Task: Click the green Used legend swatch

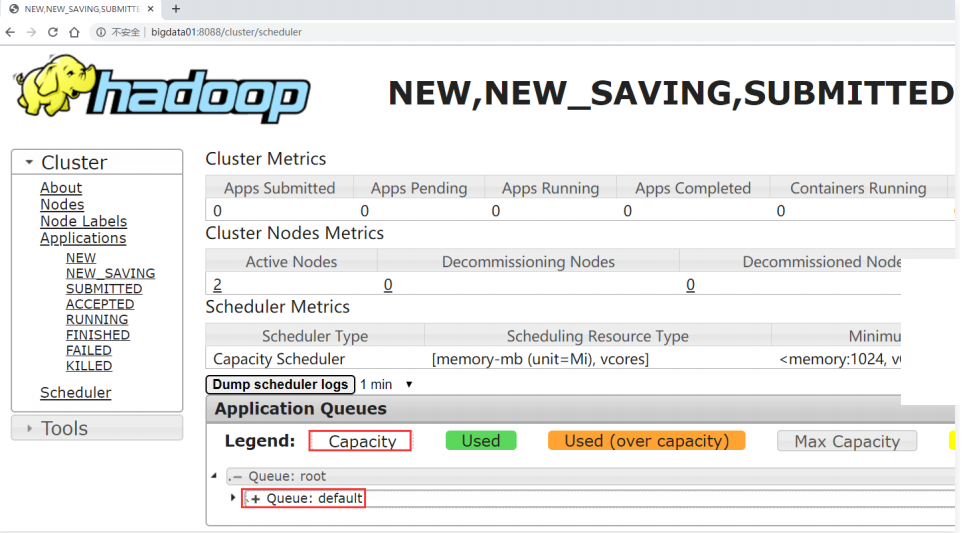Action: [x=481, y=440]
